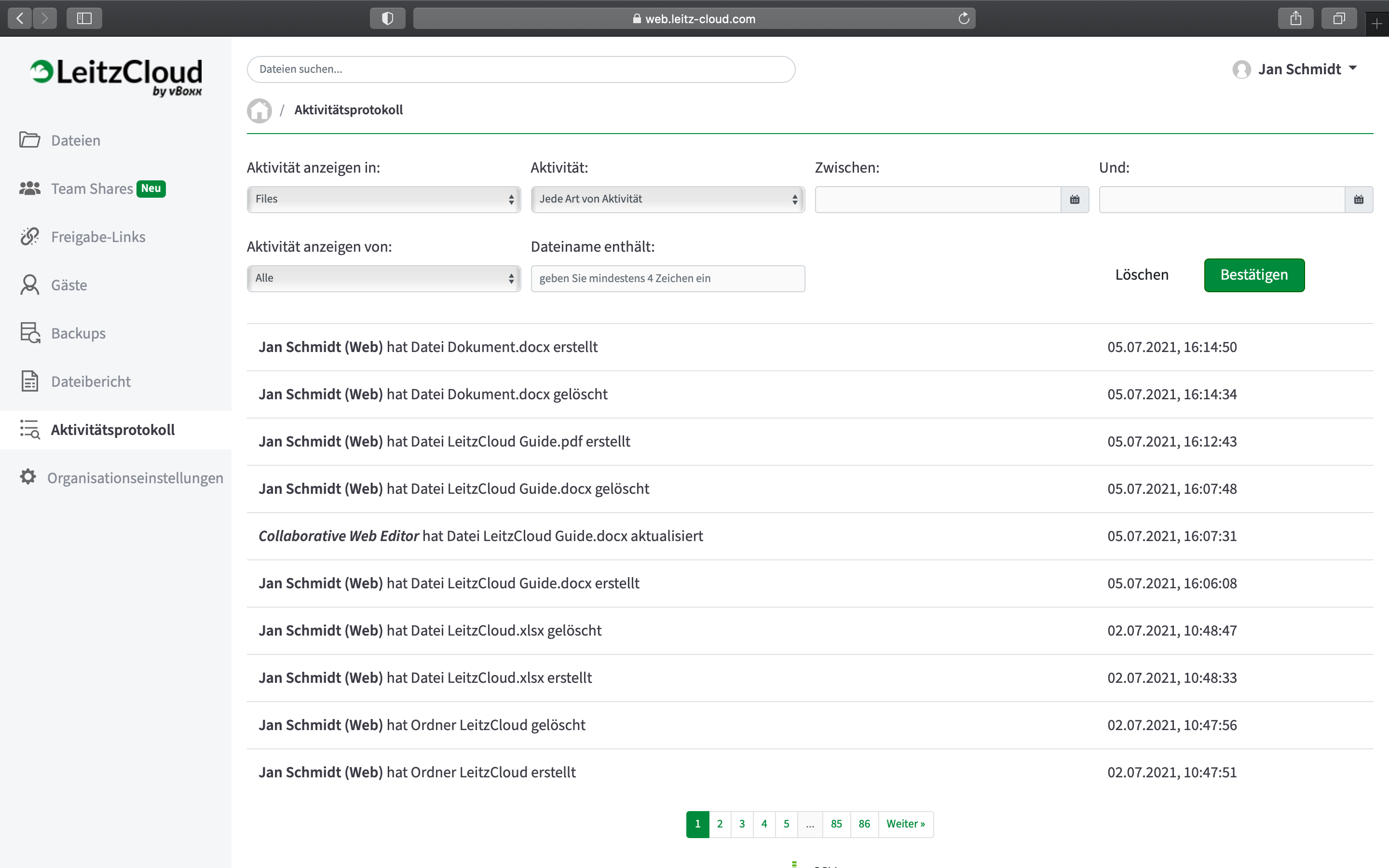Confirm filters with the Bestätigen button

(1254, 275)
